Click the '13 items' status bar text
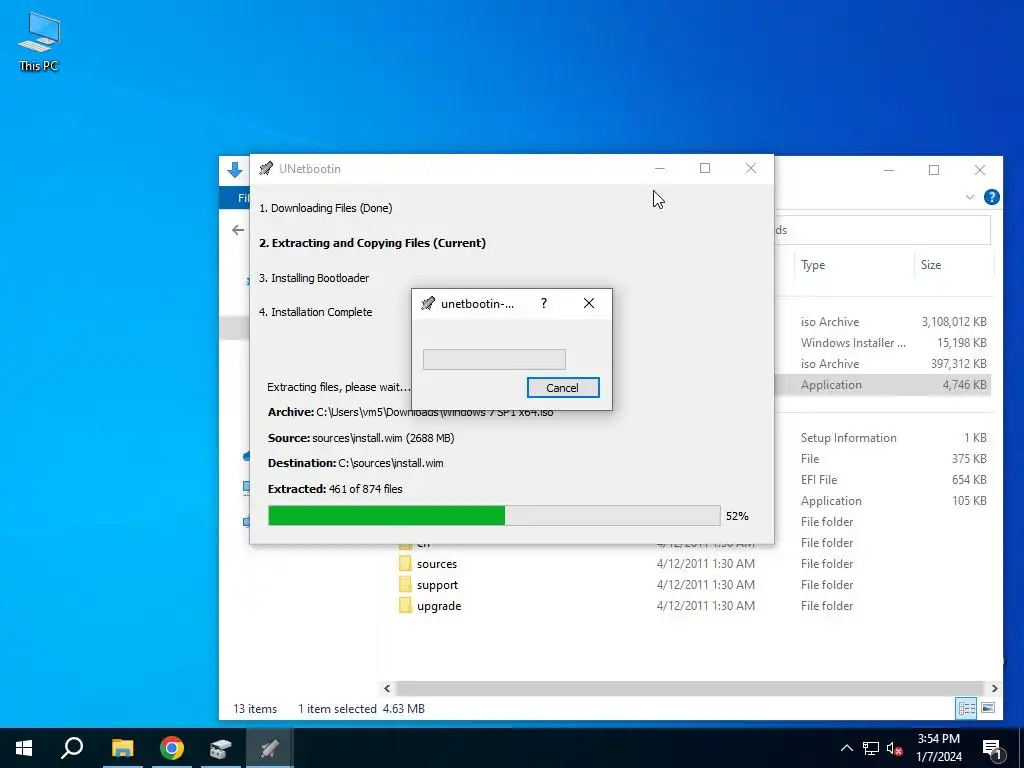Viewport: 1024px width, 768px height. click(255, 709)
